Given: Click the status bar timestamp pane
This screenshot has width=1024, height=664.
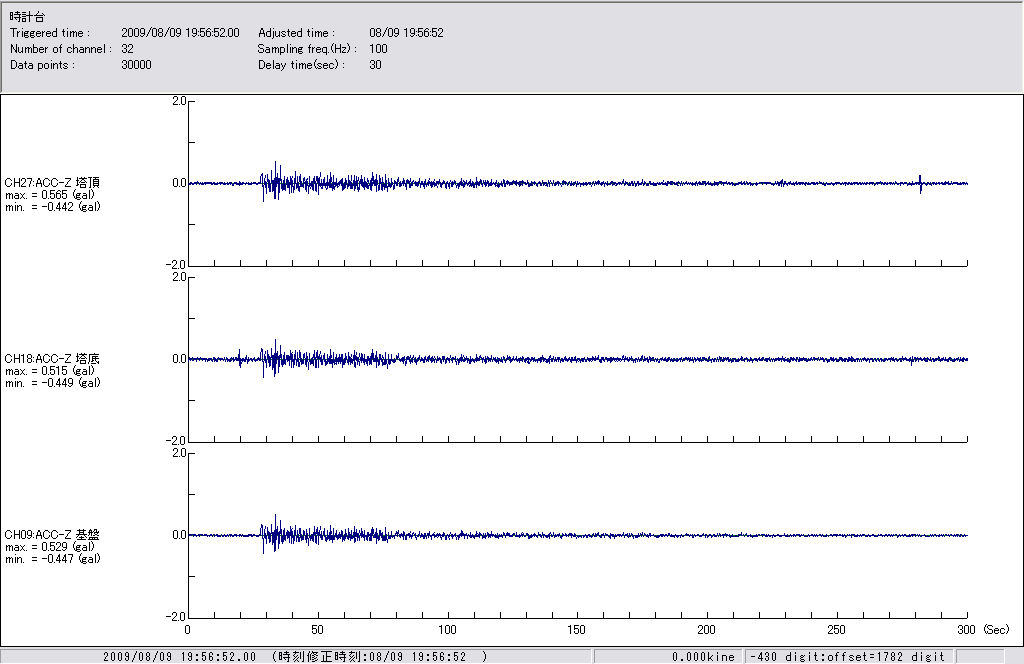Looking at the screenshot, I should [x=296, y=657].
